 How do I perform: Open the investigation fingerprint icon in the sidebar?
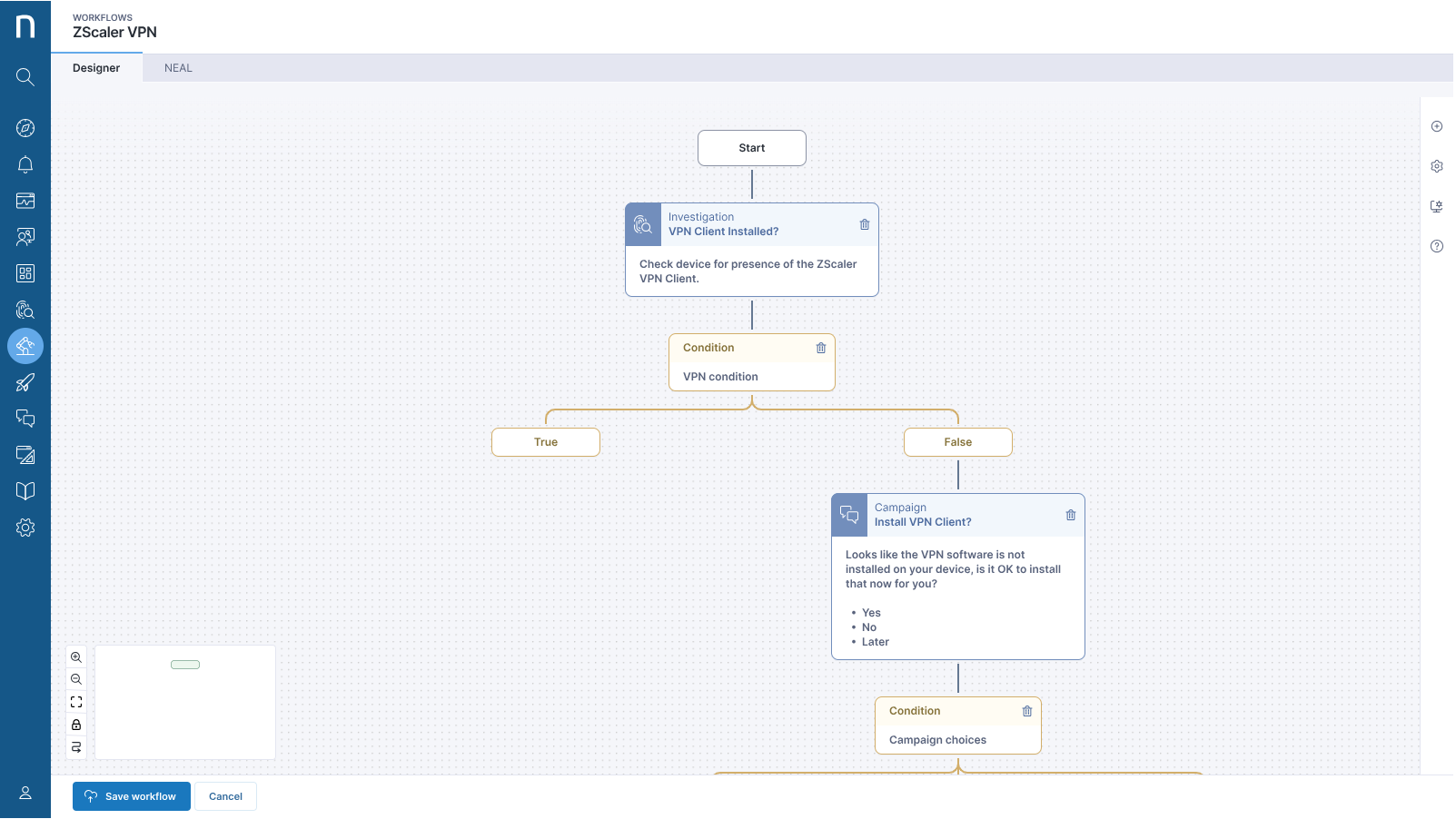click(25, 310)
